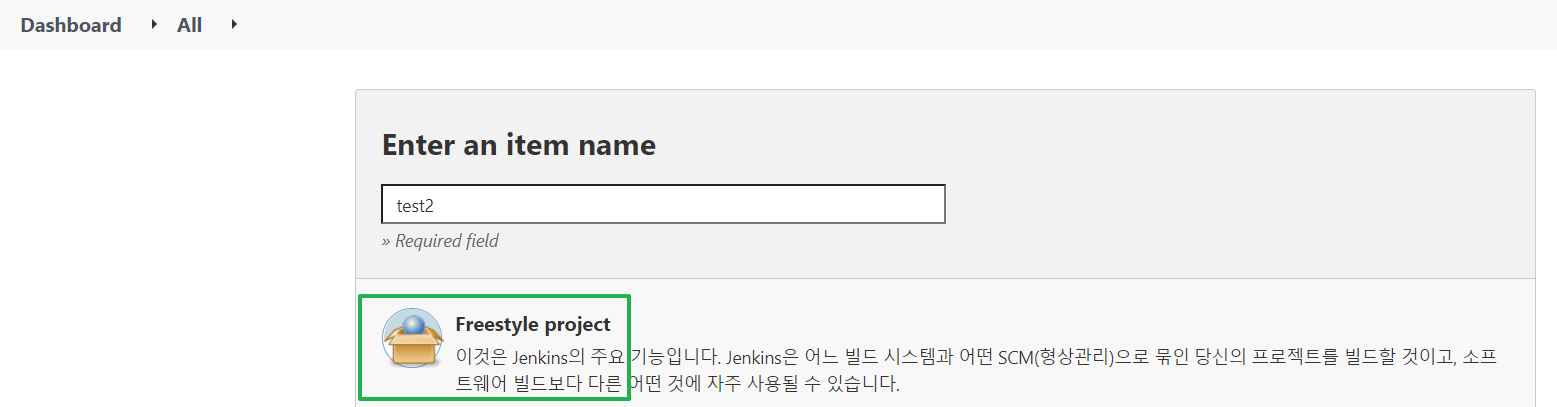Select the Freestyle project box icon
Image resolution: width=1557 pixels, height=407 pixels.
click(412, 340)
